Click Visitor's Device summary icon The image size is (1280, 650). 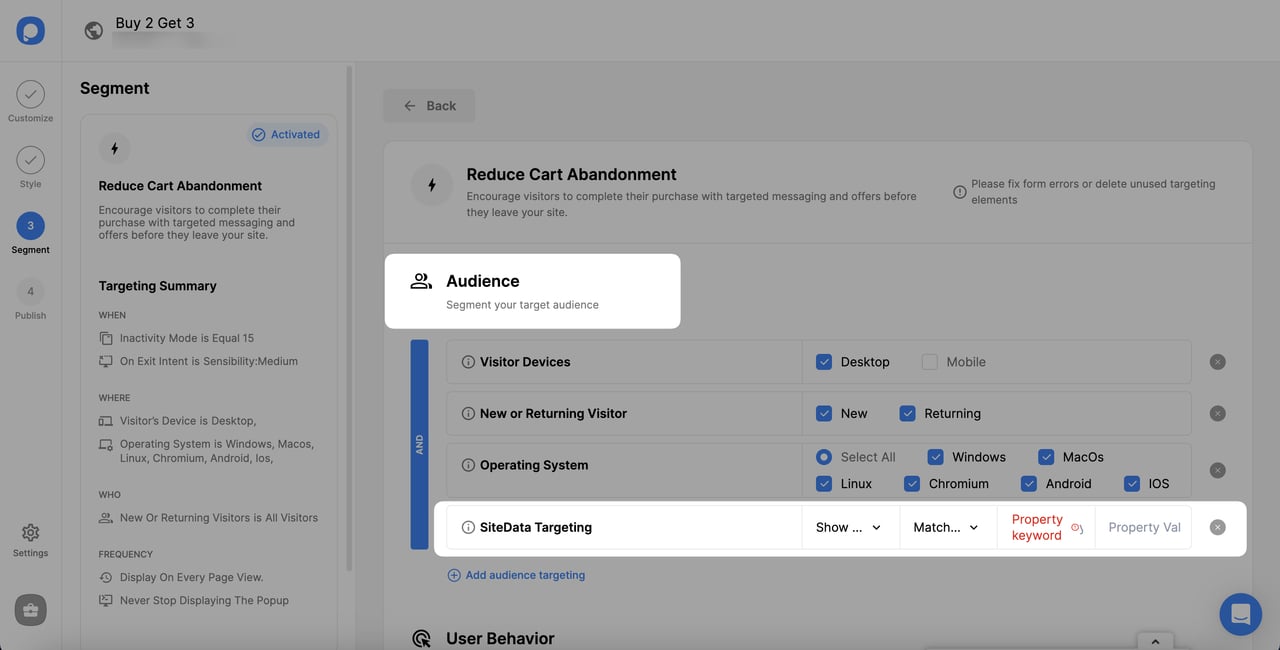[x=106, y=421]
